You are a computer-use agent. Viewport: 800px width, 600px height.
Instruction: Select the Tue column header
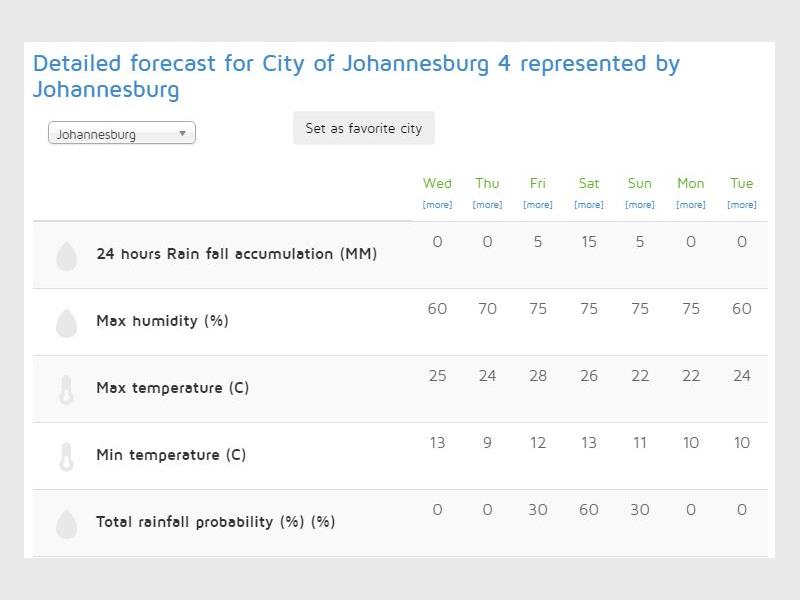point(742,183)
